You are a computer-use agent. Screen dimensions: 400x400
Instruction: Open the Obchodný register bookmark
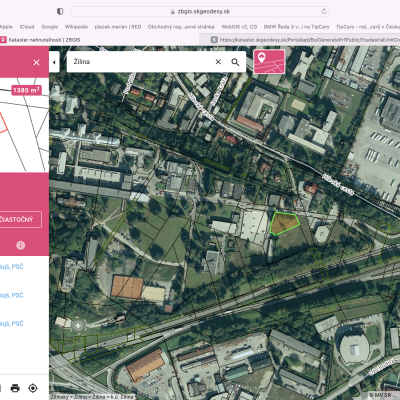(181, 27)
